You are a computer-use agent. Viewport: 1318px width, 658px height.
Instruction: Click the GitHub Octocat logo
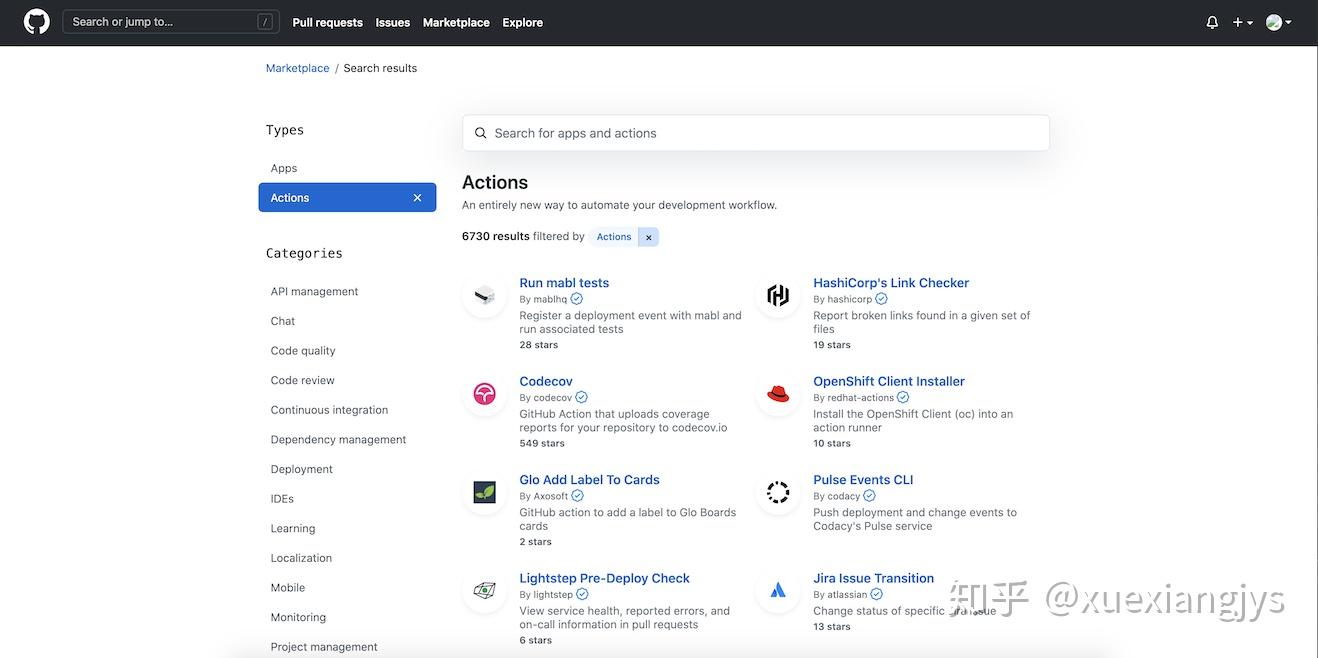pos(37,22)
